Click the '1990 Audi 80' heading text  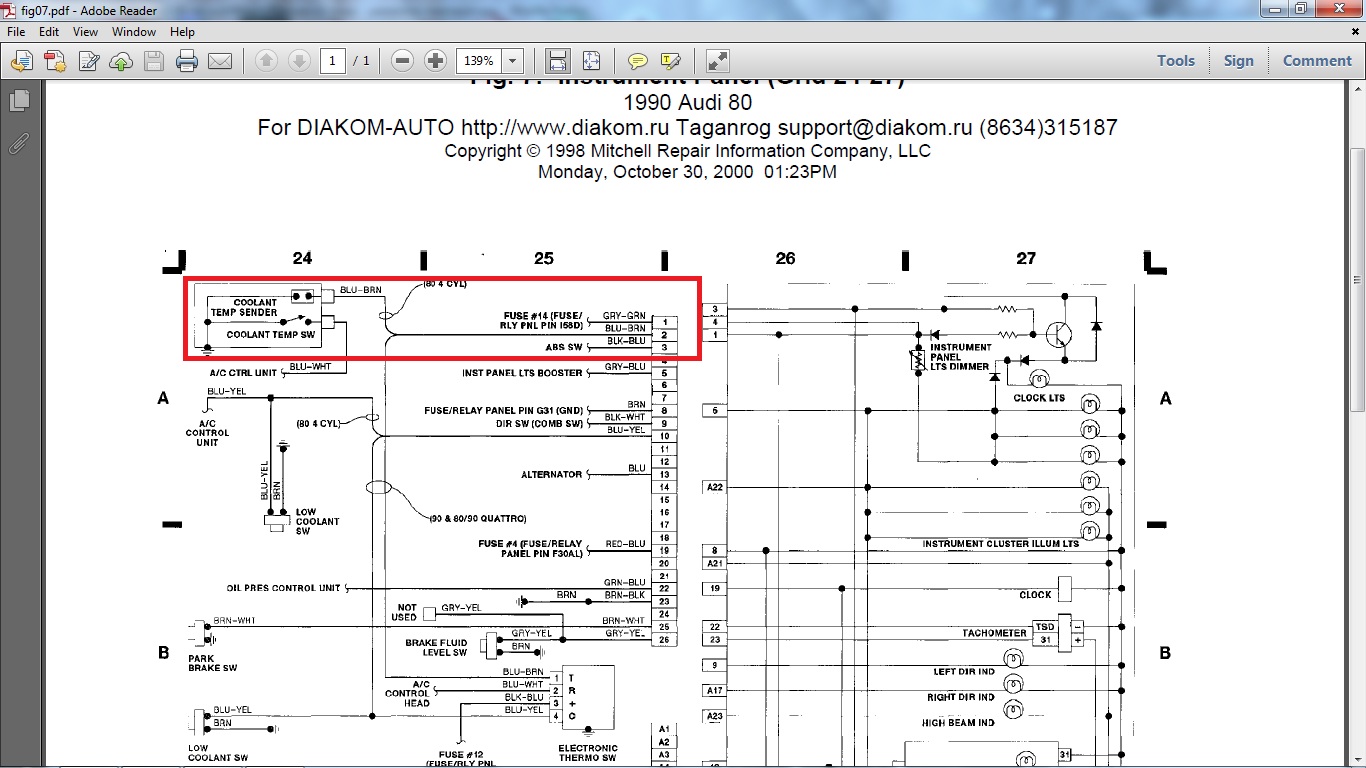pyautogui.click(x=687, y=103)
